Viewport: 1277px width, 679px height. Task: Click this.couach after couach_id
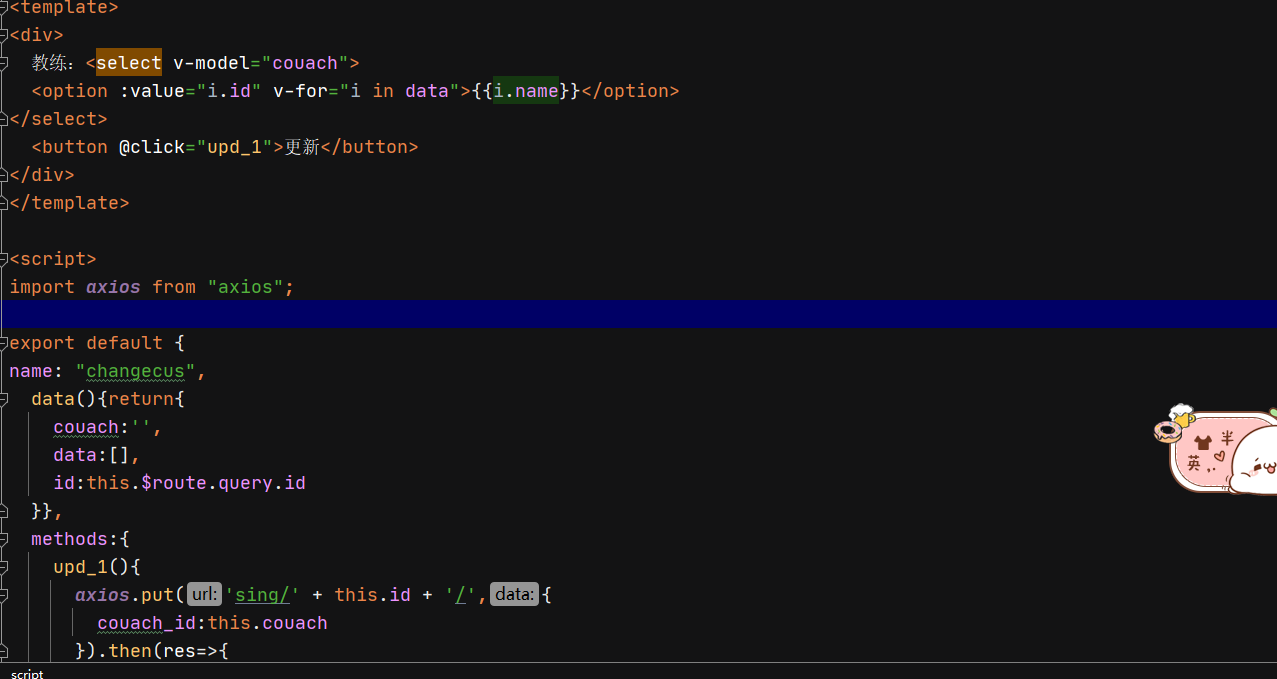tap(268, 623)
